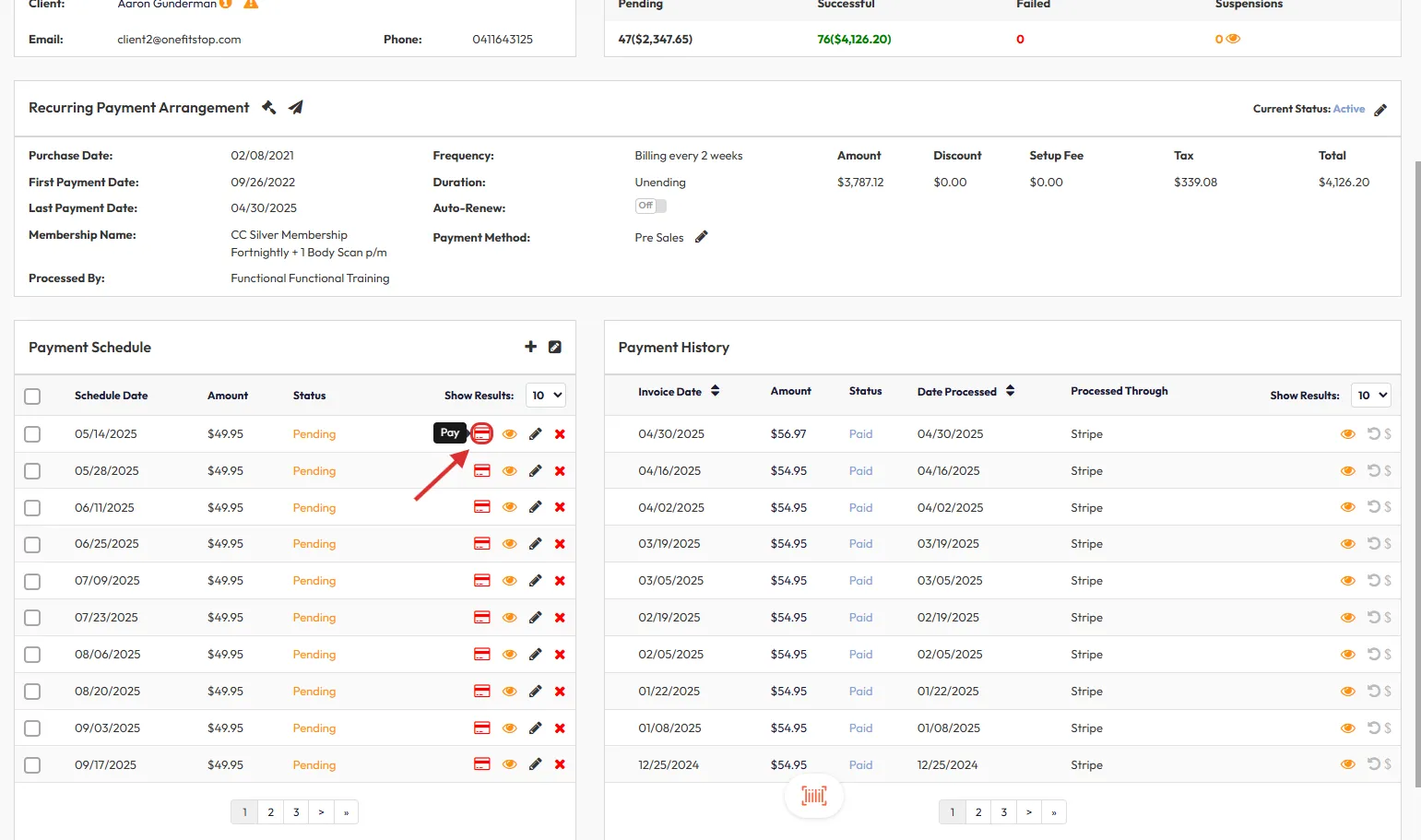This screenshot has width=1421, height=840.
Task: Toggle the Auto-Renew switch
Action: (650, 206)
